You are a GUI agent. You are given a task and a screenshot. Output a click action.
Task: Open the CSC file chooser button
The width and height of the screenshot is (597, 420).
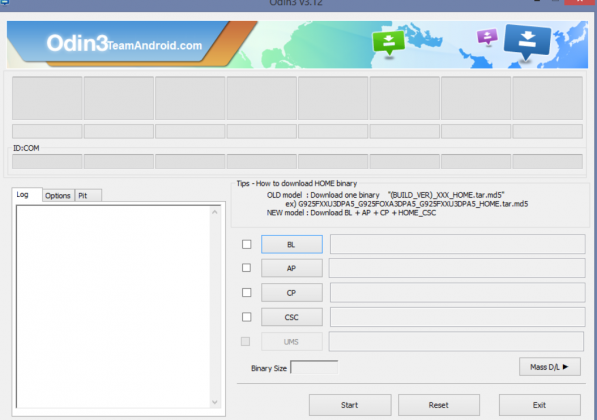292,317
